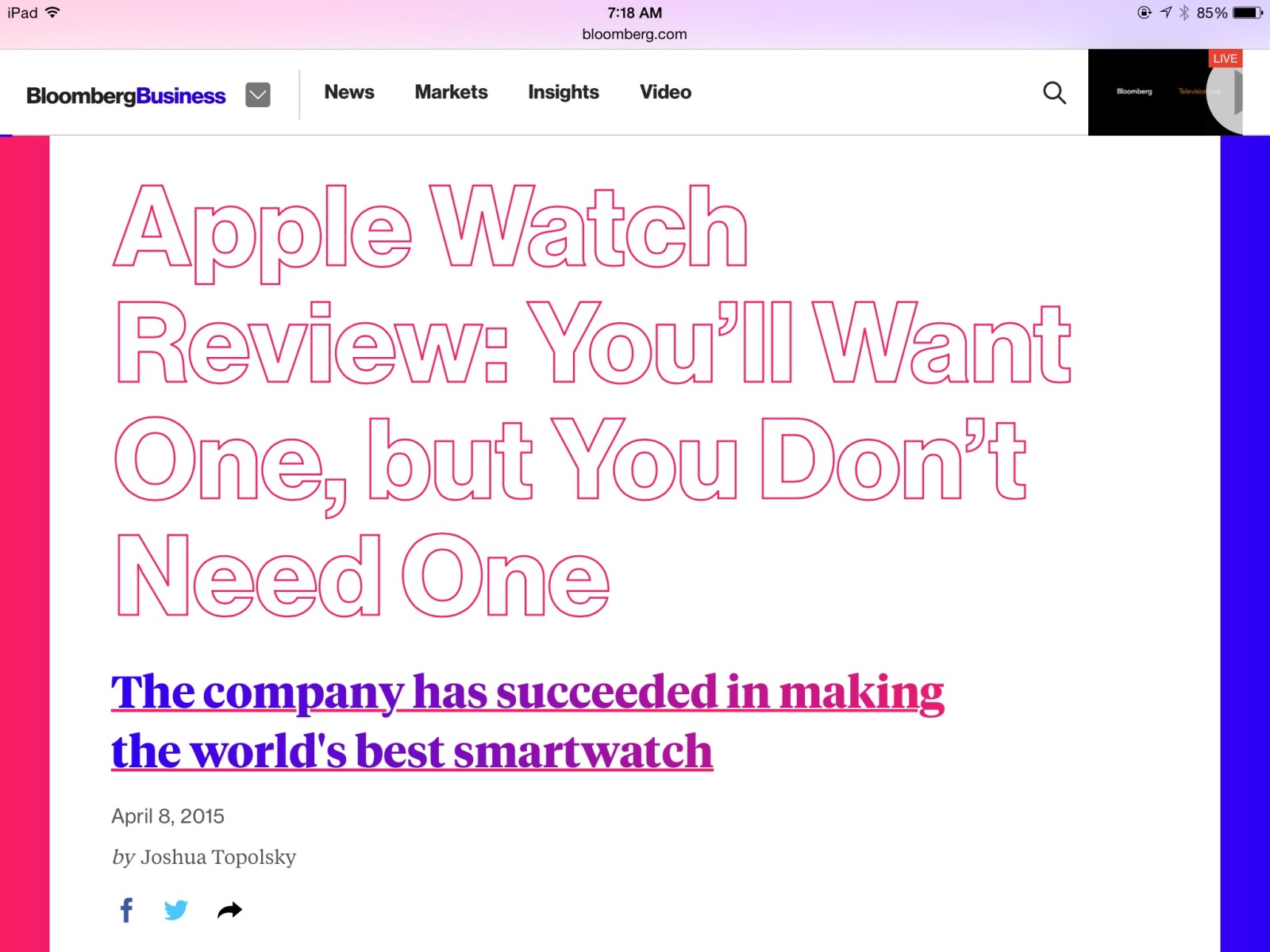Share article on Twitter
Viewport: 1270px width, 952px height.
[x=175, y=910]
